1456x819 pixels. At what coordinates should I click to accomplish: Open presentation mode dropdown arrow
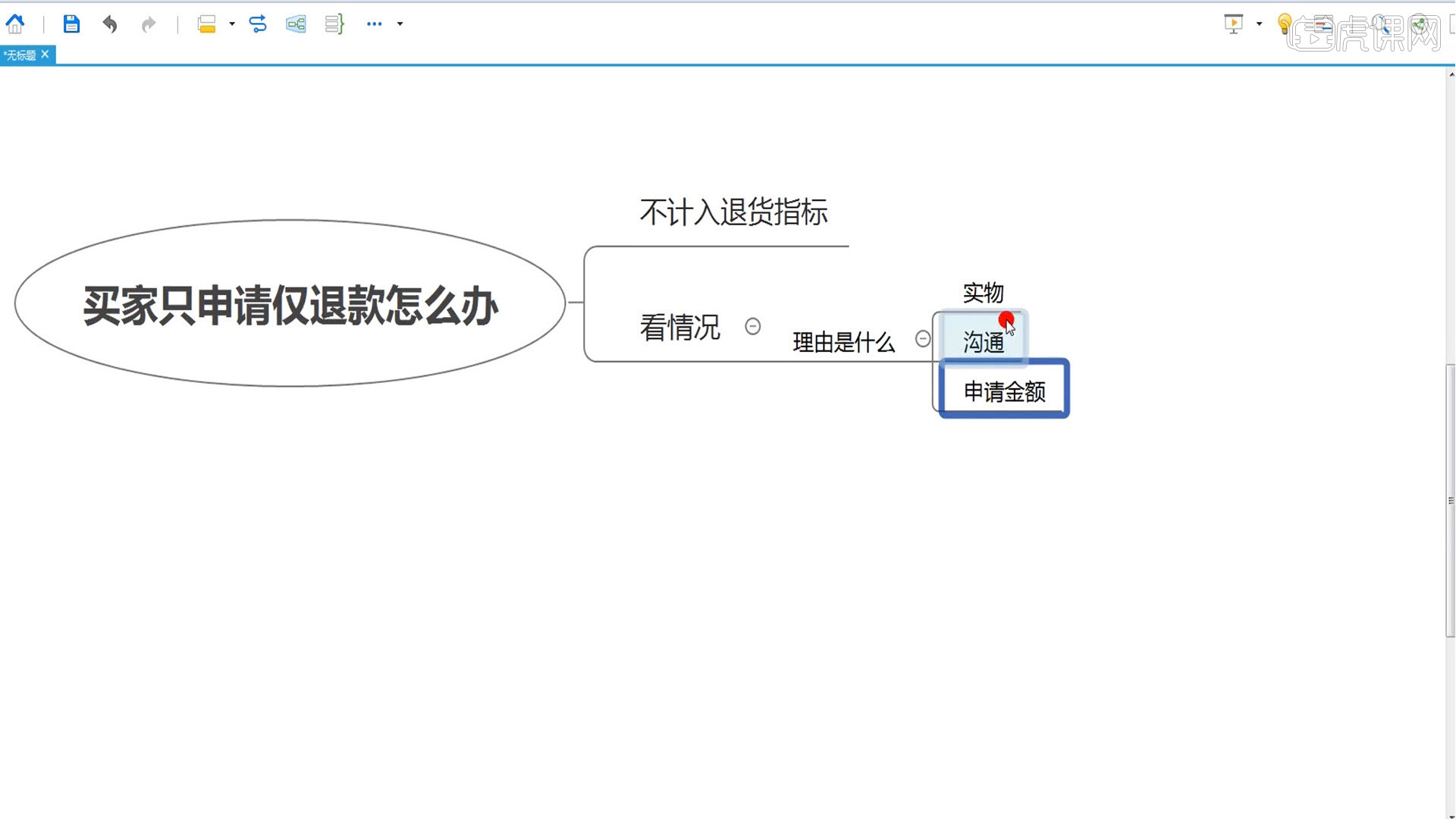[x=1259, y=24]
